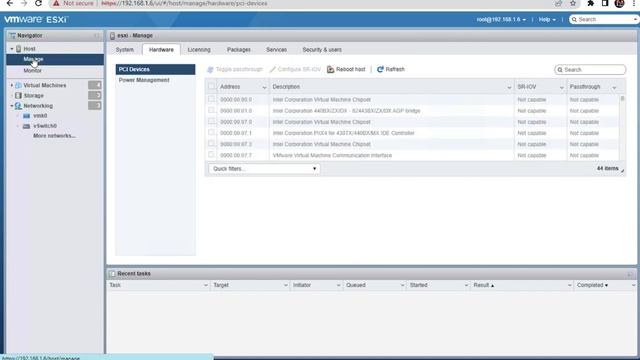Viewport: 640px width, 360px height.
Task: Click the Host icon in Navigator
Action: [18, 49]
